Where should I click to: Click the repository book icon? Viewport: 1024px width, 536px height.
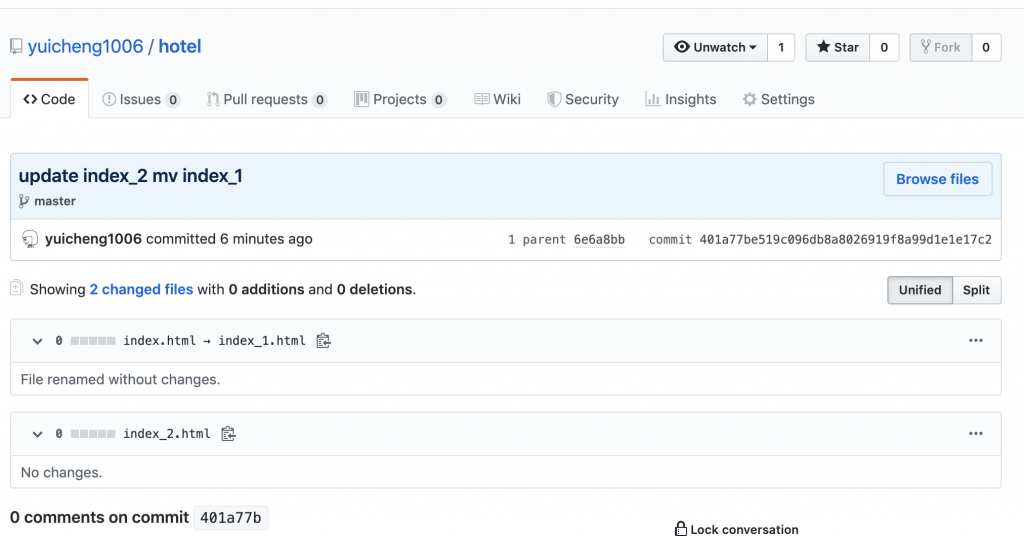pos(16,47)
